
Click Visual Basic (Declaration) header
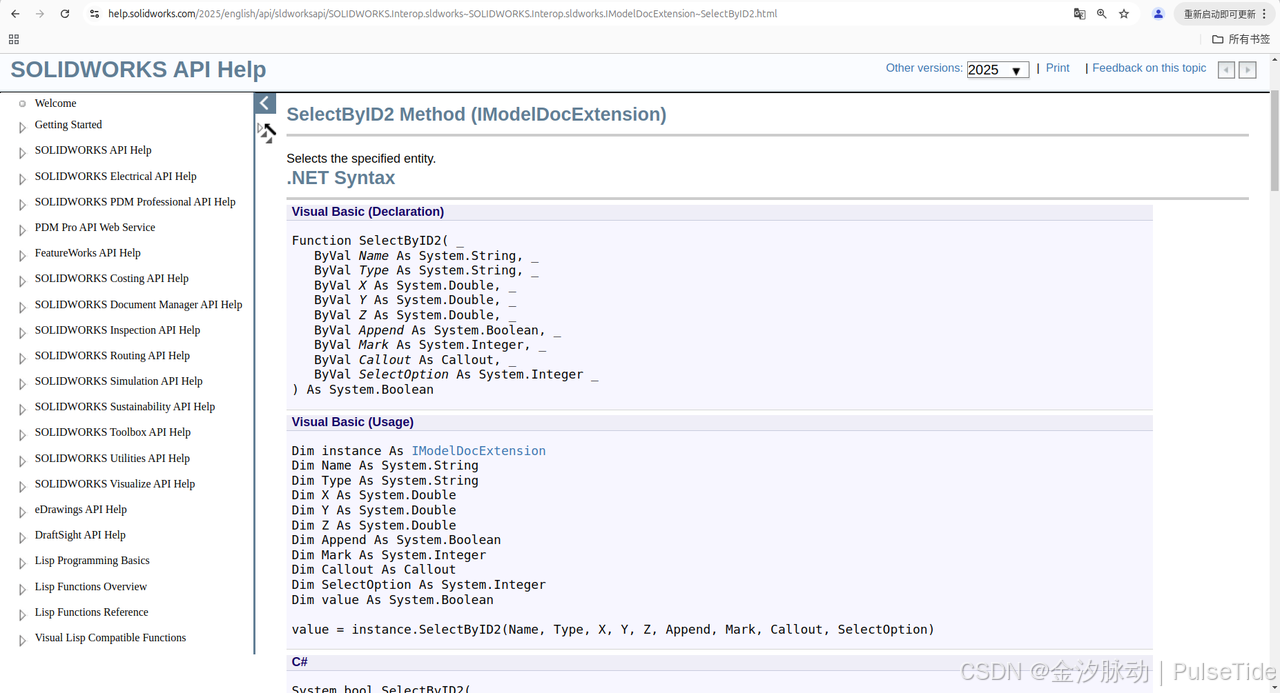pyautogui.click(x=368, y=212)
